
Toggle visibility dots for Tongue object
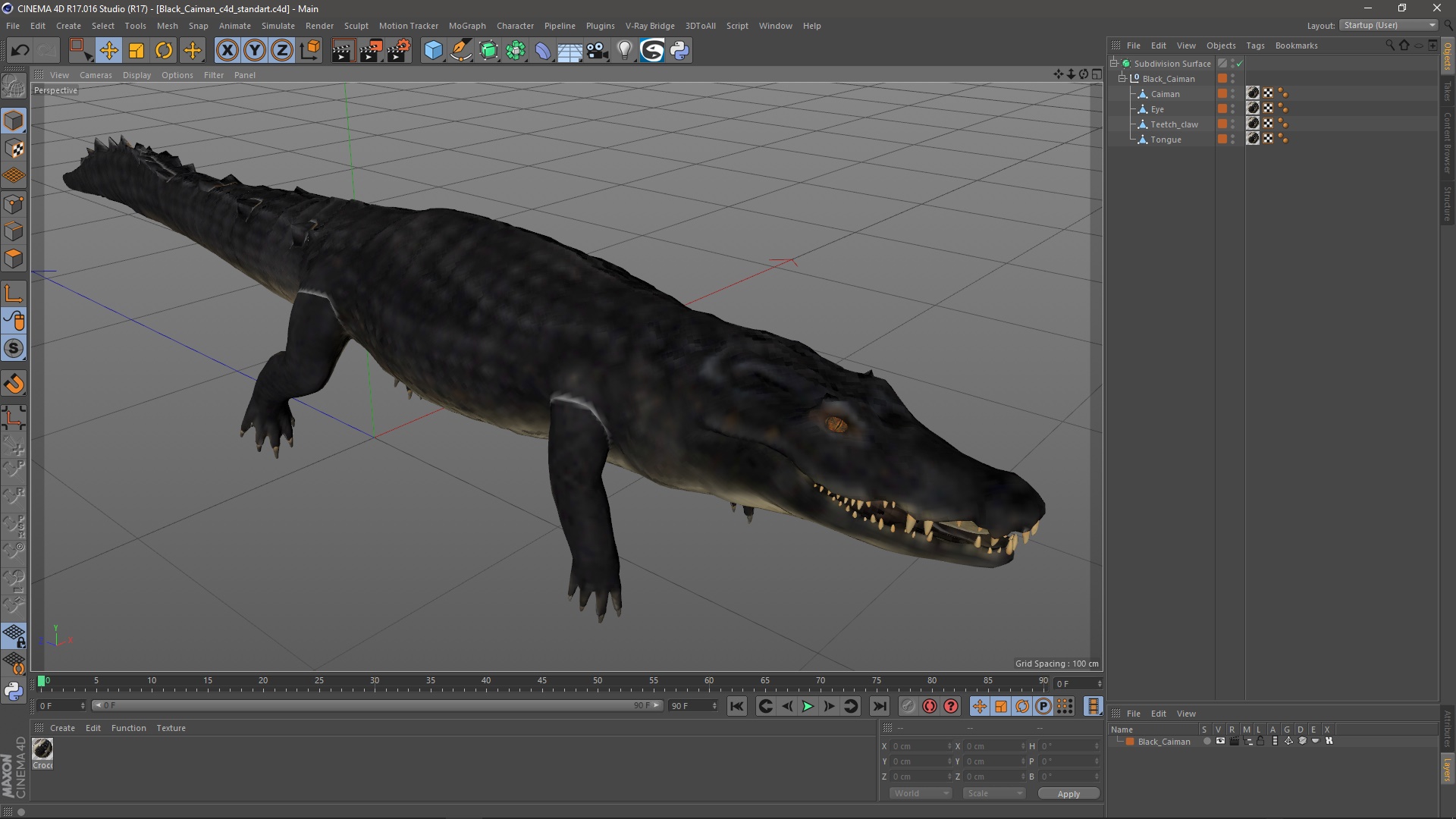[1232, 140]
